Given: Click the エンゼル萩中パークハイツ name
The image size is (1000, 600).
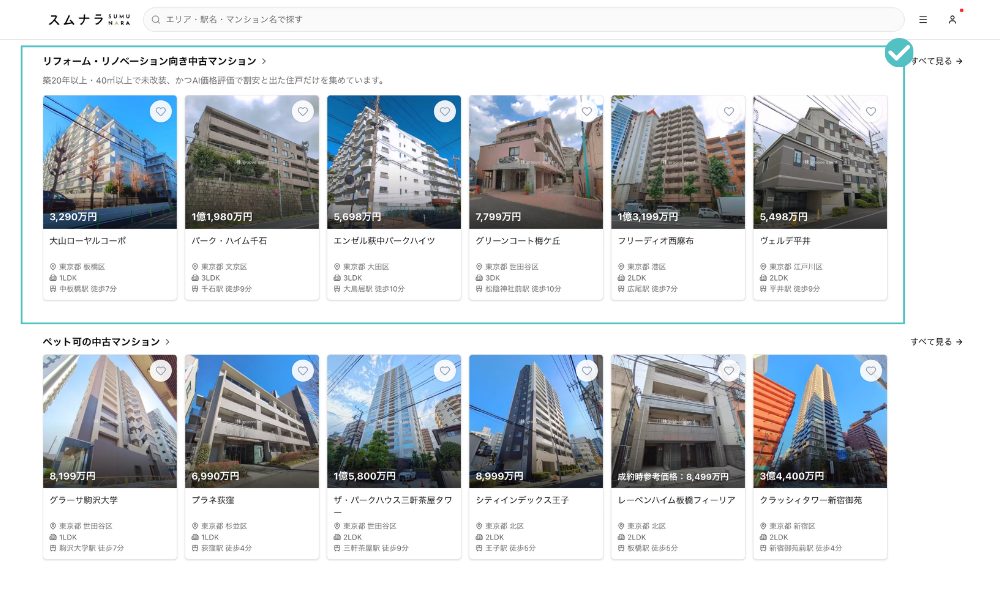Looking at the screenshot, I should click(385, 241).
